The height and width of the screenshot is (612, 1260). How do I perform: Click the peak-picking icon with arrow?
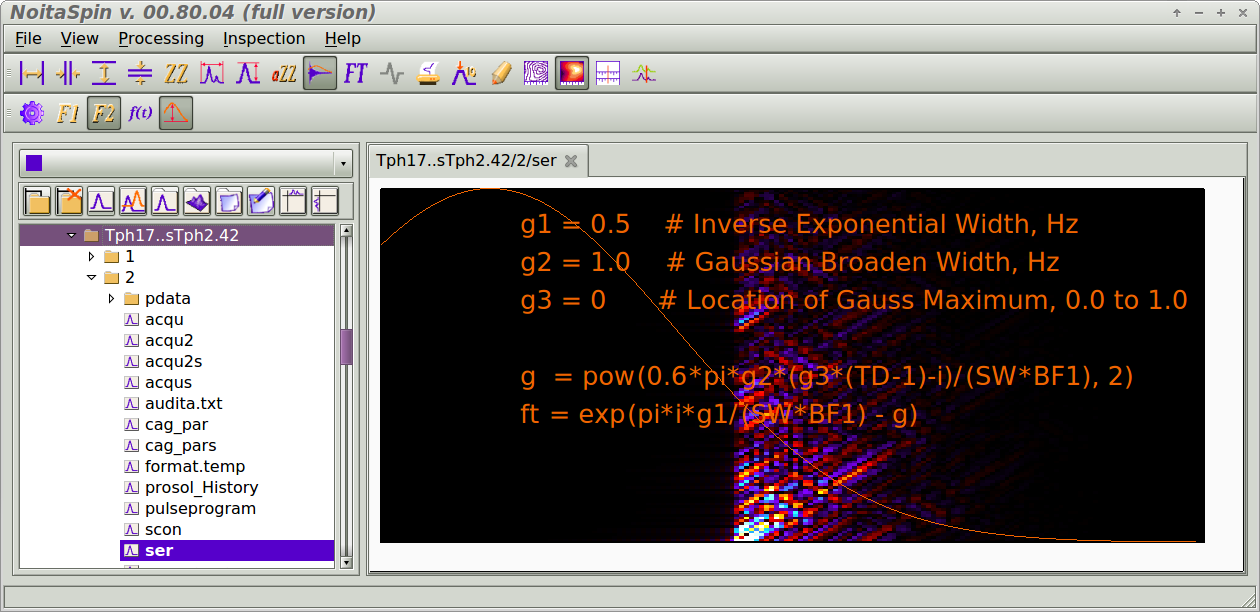(x=464, y=73)
